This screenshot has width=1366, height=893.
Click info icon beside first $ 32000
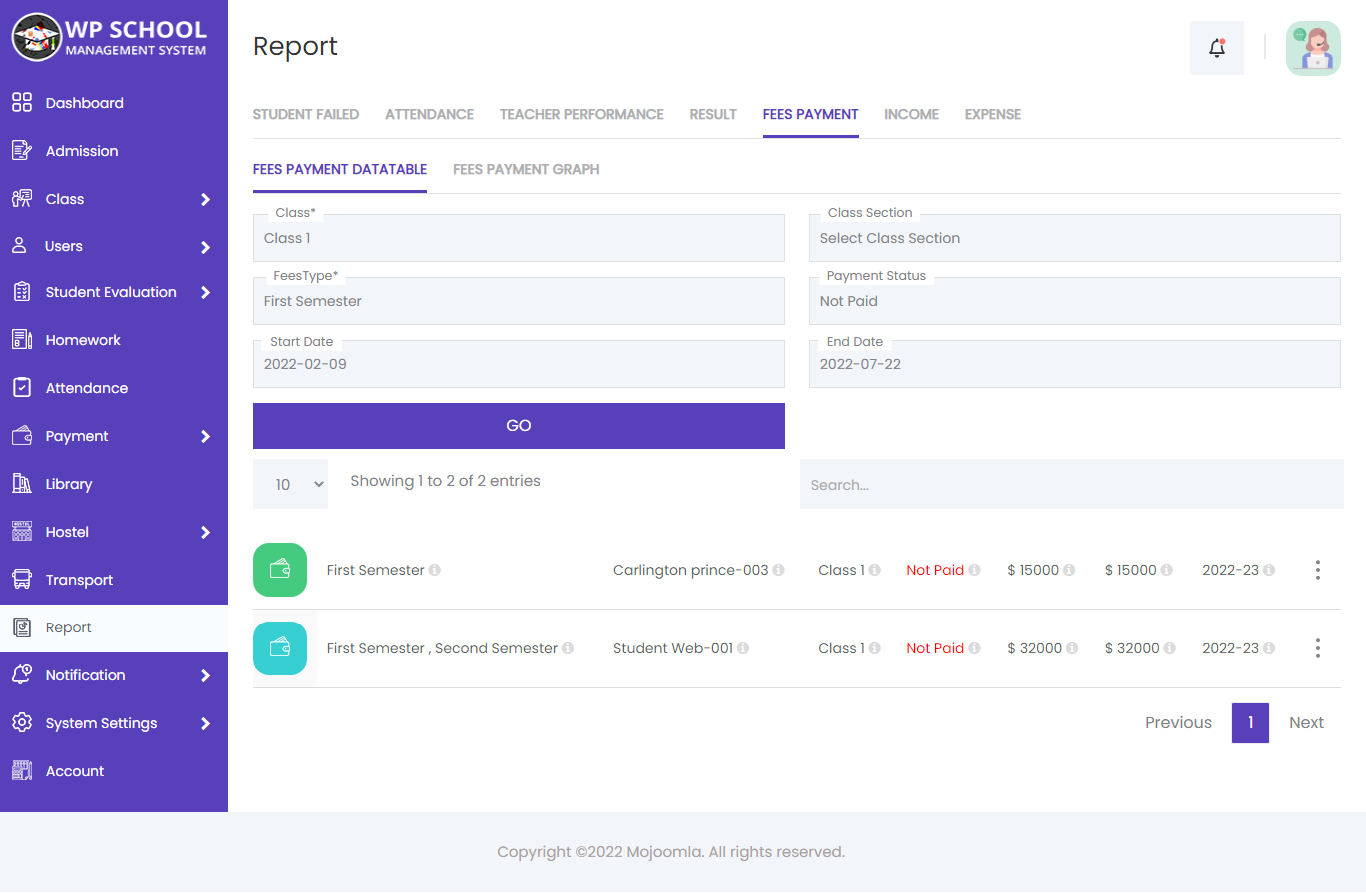point(1072,648)
